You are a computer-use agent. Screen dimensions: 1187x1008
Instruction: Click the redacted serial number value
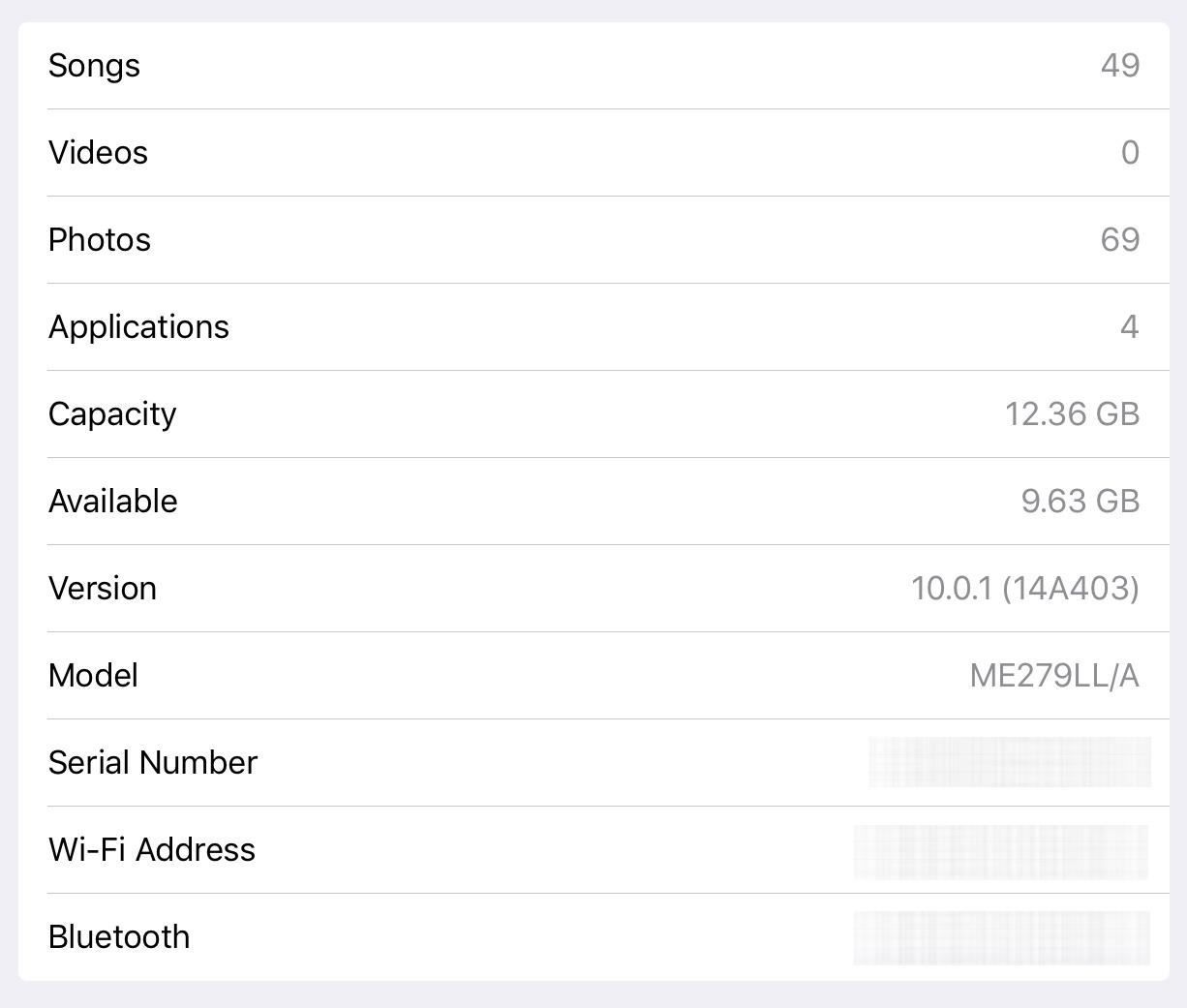1010,762
